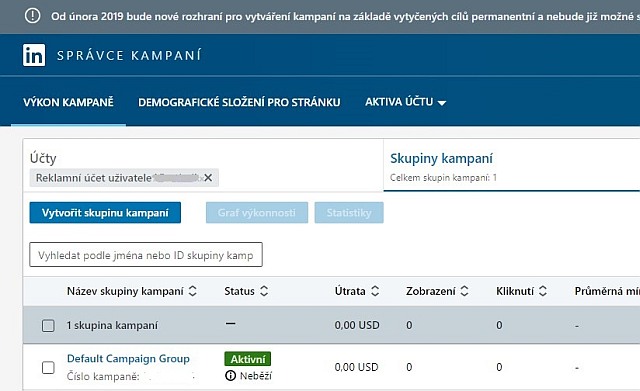The image size is (640, 391).
Task: Click the warning icon in notification banner
Action: click(x=32, y=16)
